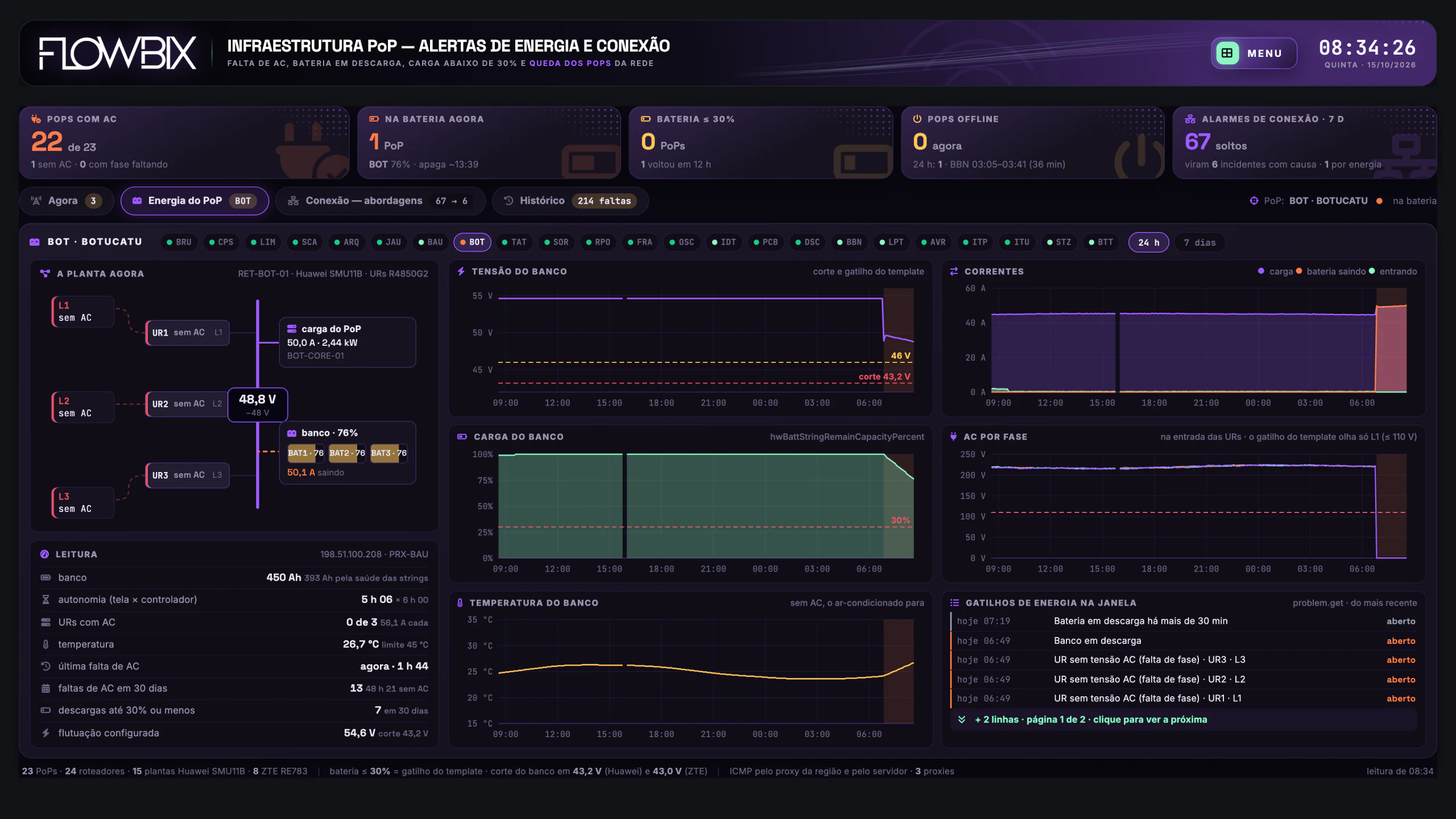Click the arrows icon of CORRENTES panel

(x=954, y=271)
